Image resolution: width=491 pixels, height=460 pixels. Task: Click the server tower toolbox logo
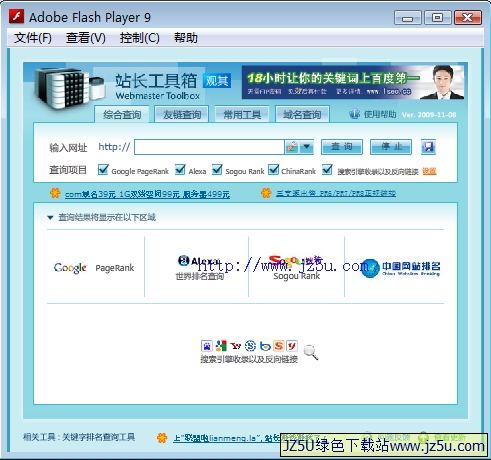[x=69, y=89]
